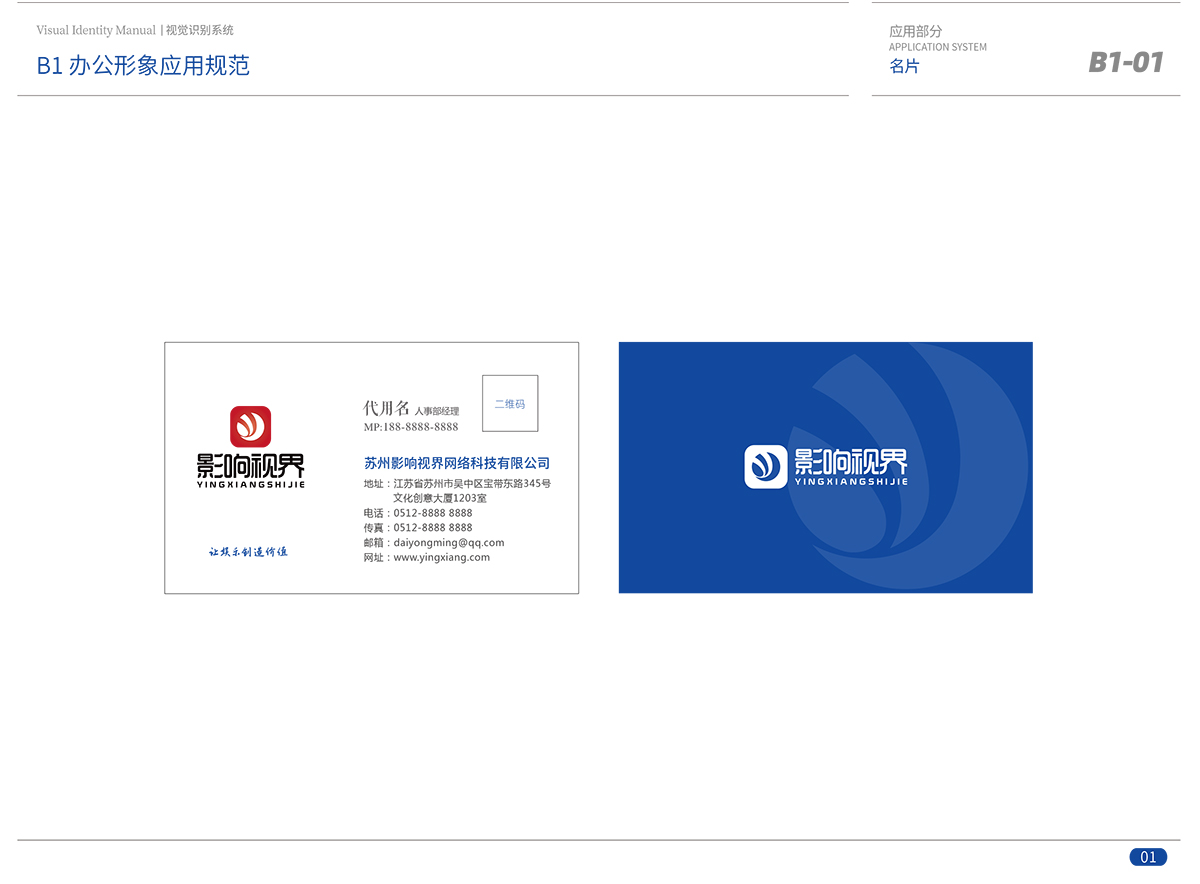Select the 电话 phone number line

click(418, 513)
